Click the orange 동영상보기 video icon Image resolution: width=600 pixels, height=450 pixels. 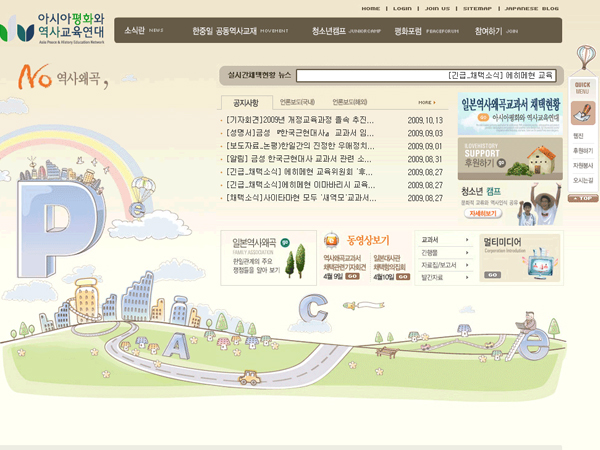tap(331, 240)
